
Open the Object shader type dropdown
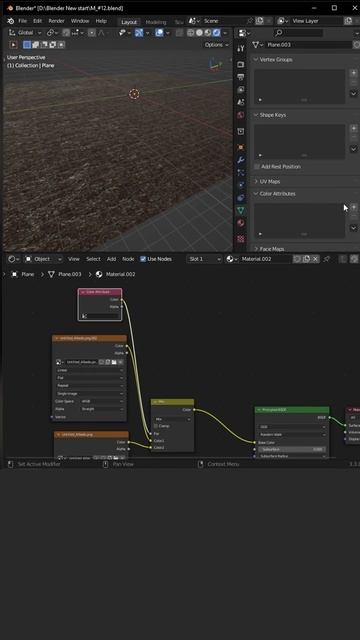click(43, 259)
